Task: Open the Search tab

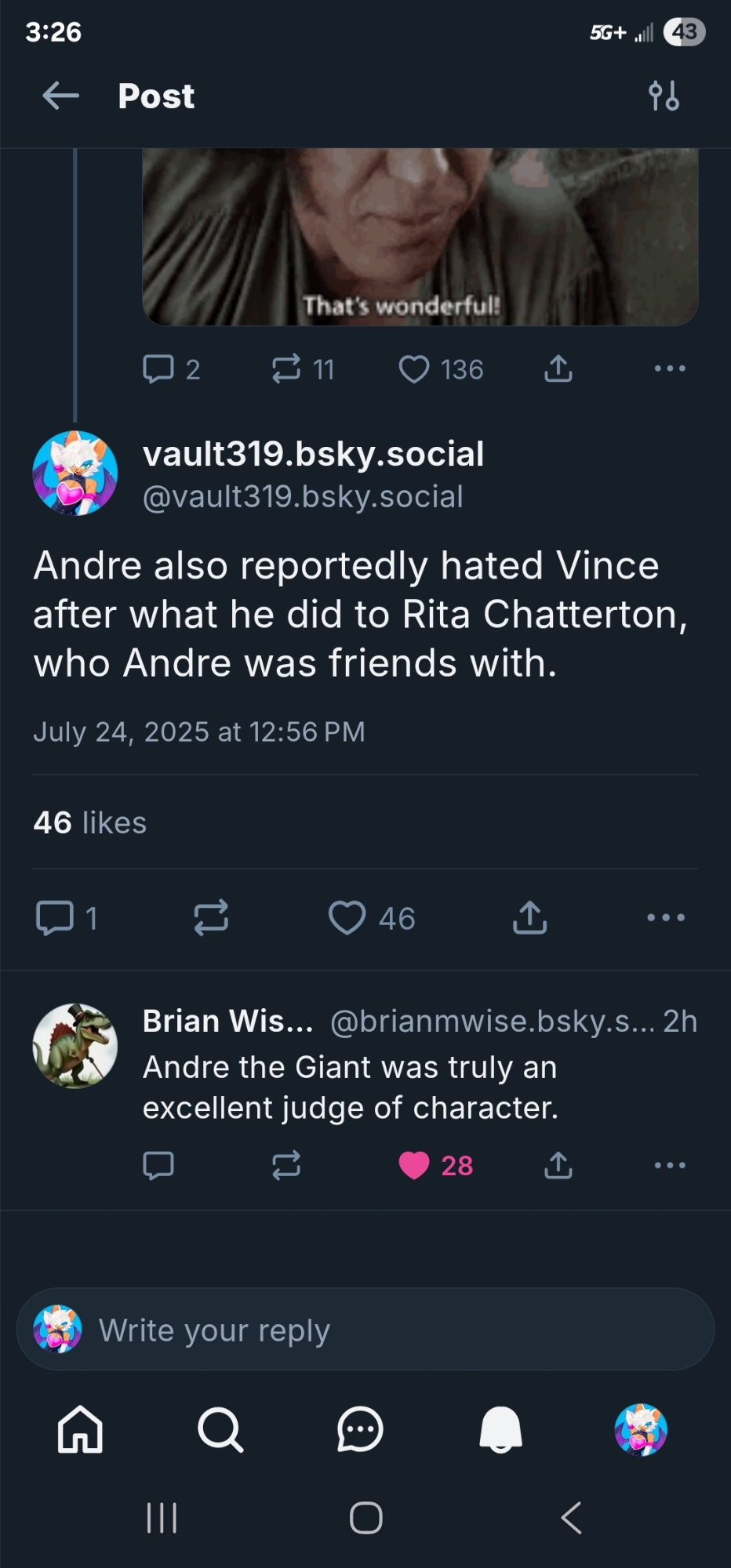Action: point(220,1429)
